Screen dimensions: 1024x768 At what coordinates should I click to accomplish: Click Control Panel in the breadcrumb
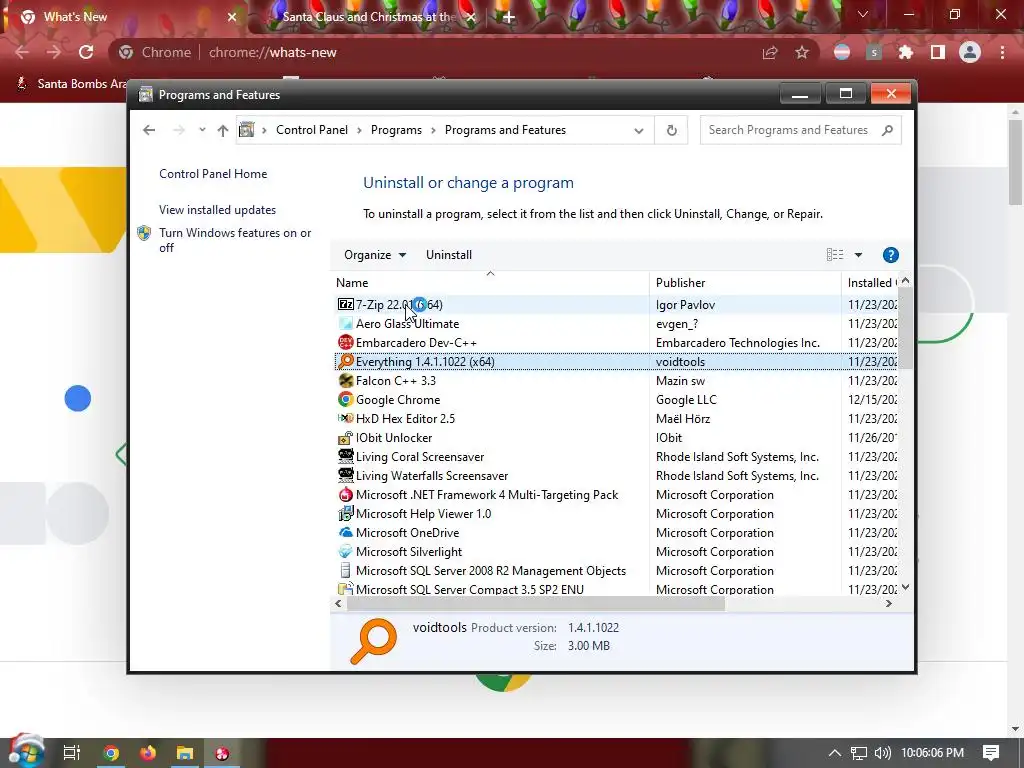tap(312, 130)
